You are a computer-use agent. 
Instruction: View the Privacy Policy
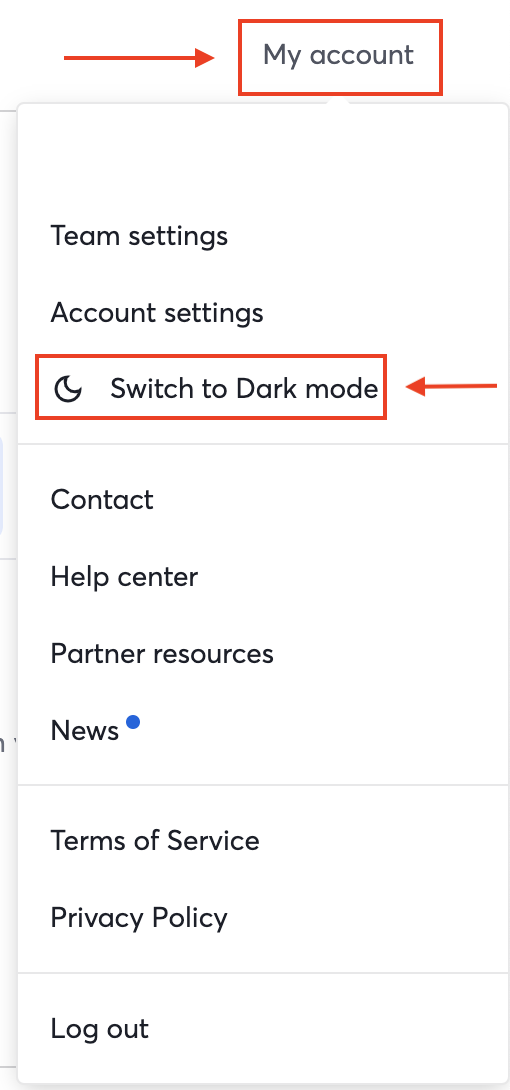click(x=139, y=918)
